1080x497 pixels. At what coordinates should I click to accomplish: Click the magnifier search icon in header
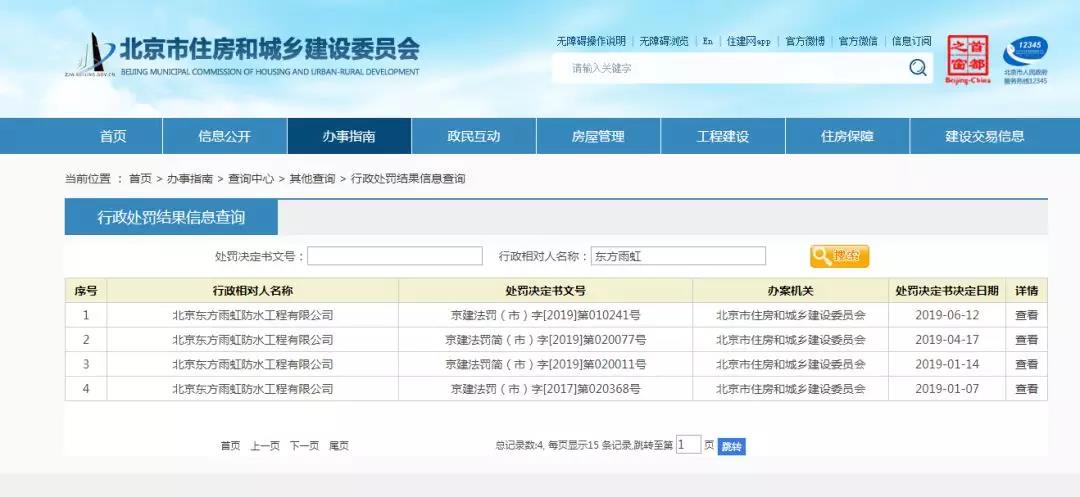917,68
